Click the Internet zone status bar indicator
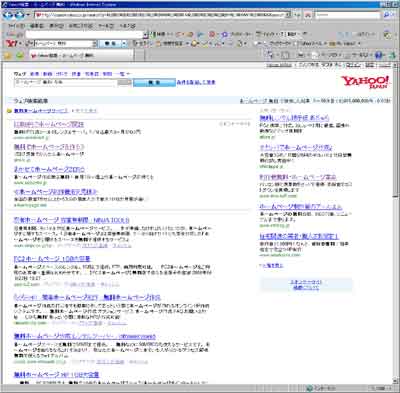The image size is (400, 393). tap(321, 389)
